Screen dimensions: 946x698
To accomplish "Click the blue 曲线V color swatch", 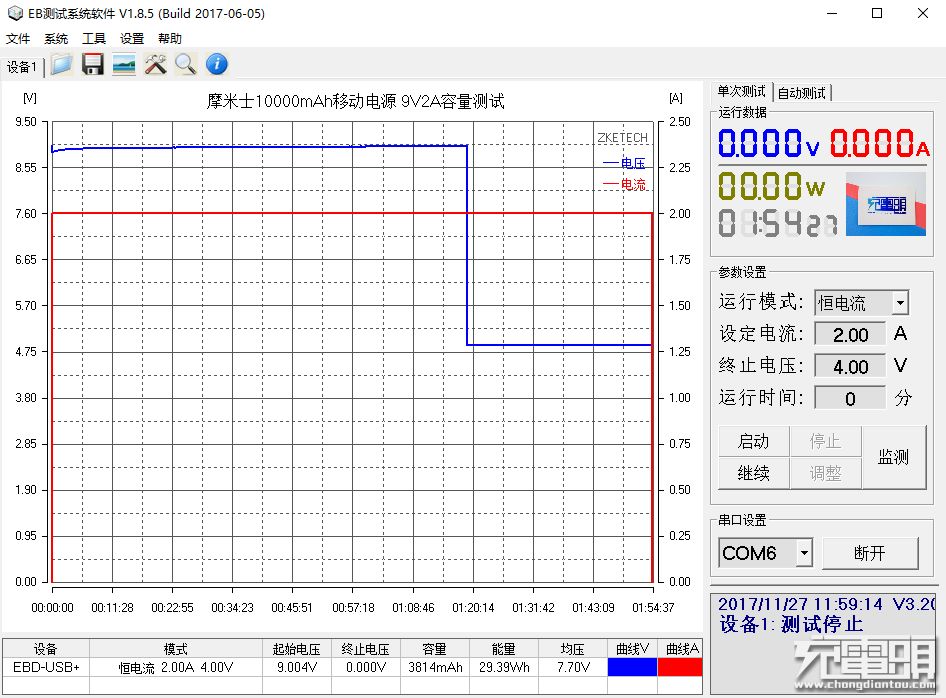I will [x=632, y=667].
